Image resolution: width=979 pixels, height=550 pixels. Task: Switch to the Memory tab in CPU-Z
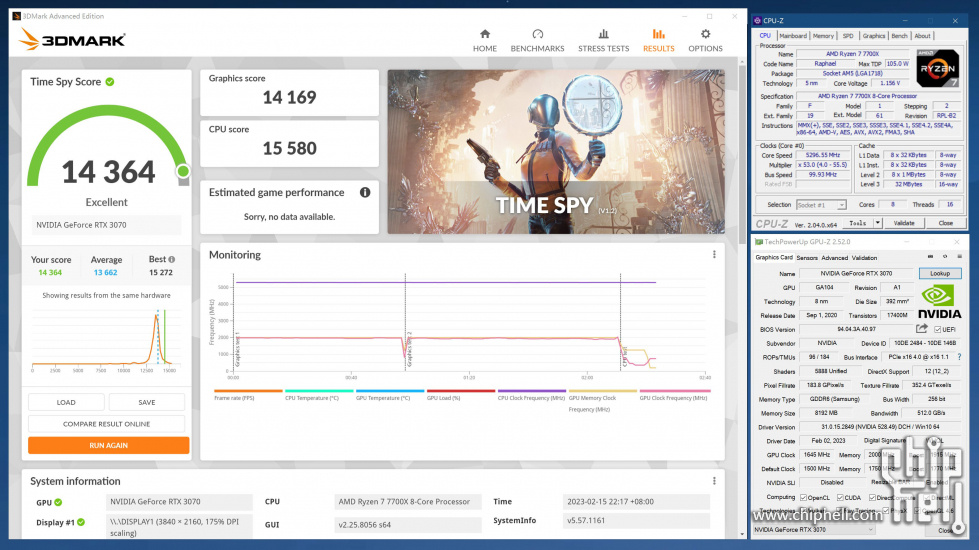(823, 36)
